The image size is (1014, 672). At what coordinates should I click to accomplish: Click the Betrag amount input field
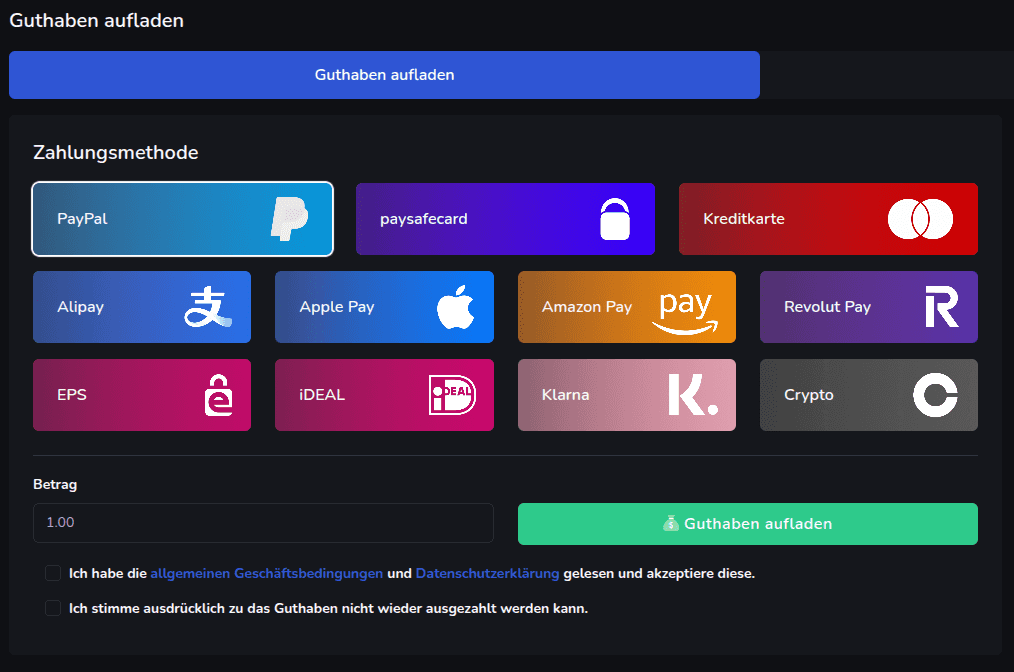[x=263, y=522]
